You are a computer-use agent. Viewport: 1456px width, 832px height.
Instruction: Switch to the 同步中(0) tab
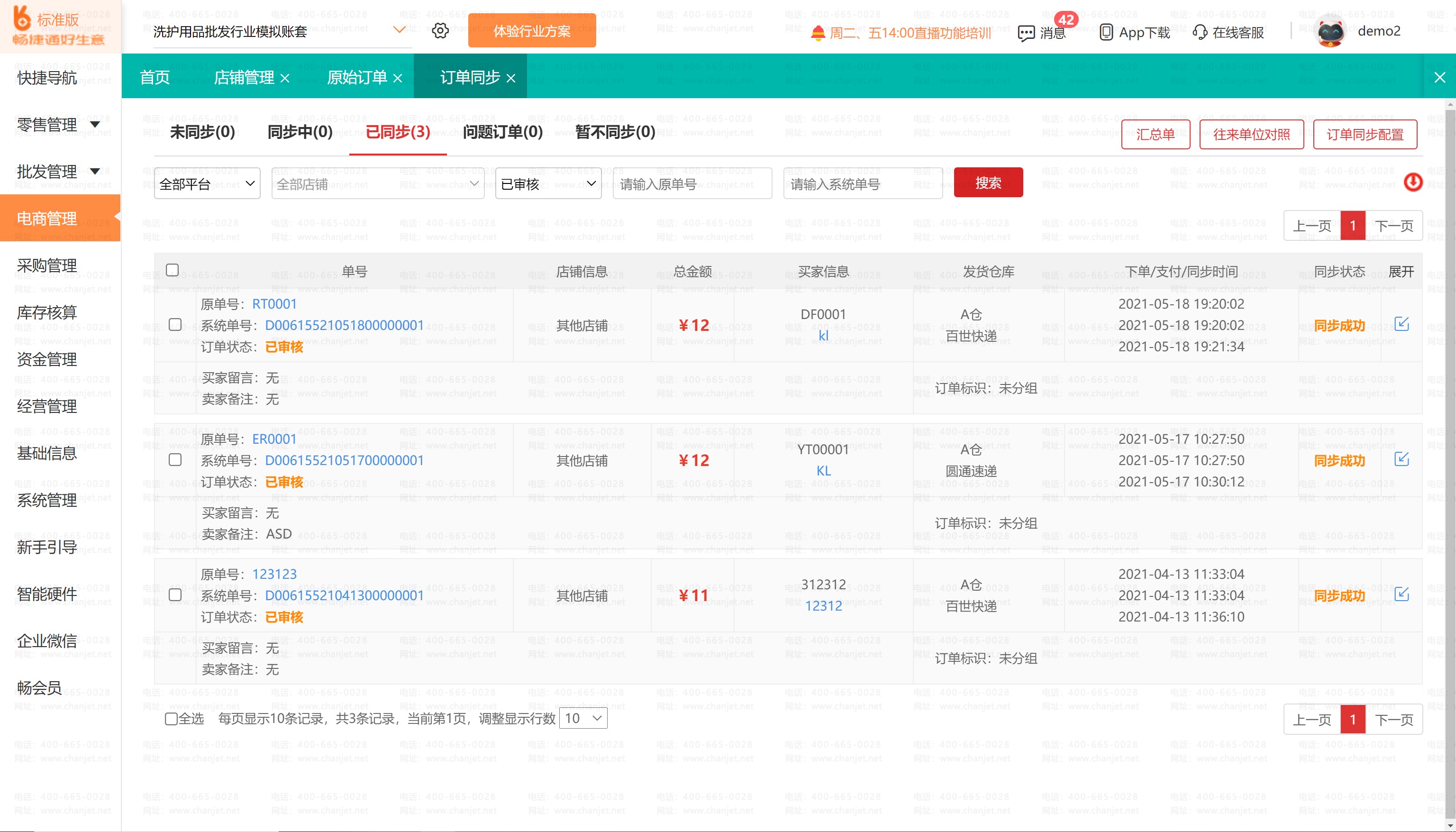coord(300,132)
